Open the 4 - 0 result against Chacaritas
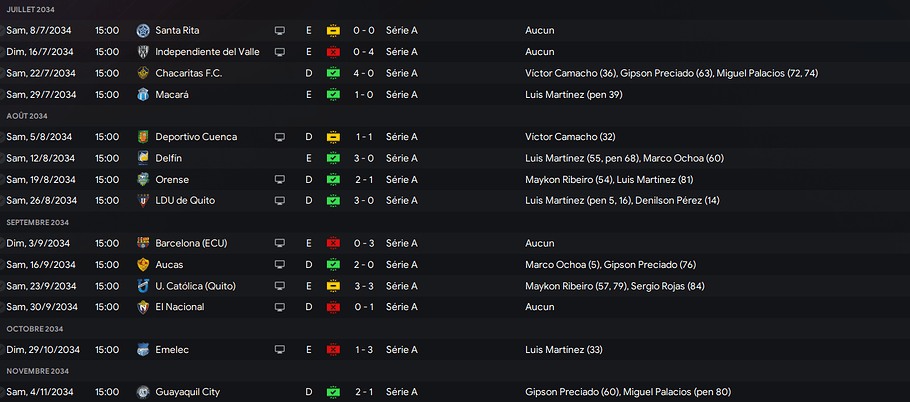Viewport: 910px width, 402px height. 364,73
